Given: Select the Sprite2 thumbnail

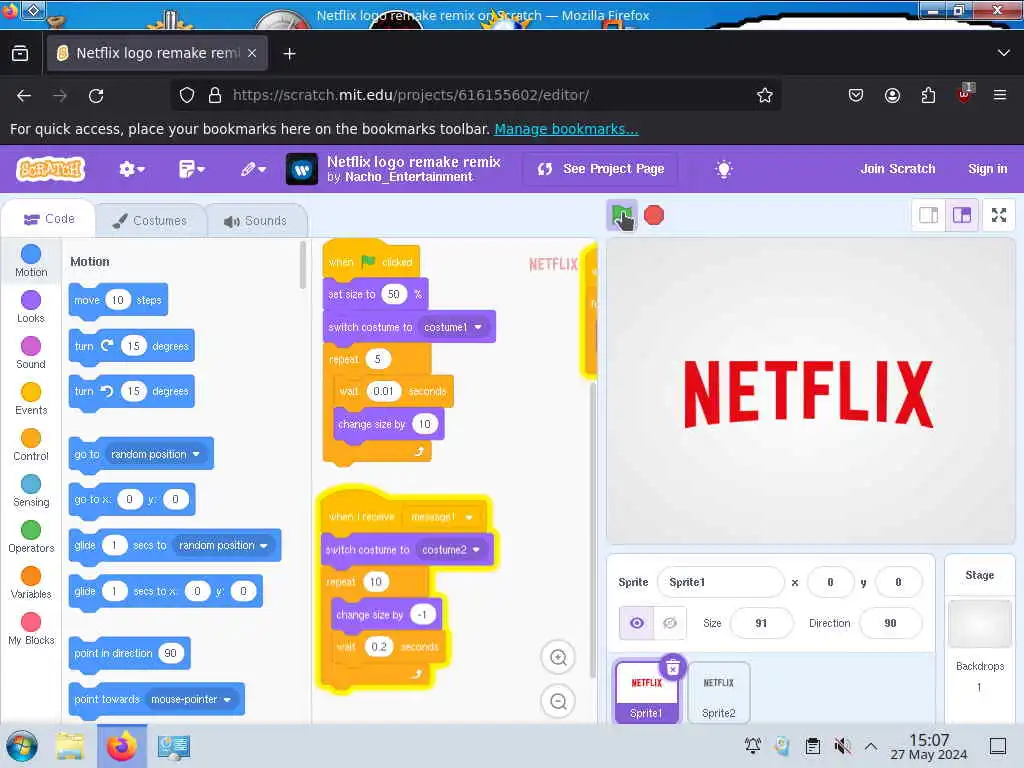Looking at the screenshot, I should coord(718,691).
